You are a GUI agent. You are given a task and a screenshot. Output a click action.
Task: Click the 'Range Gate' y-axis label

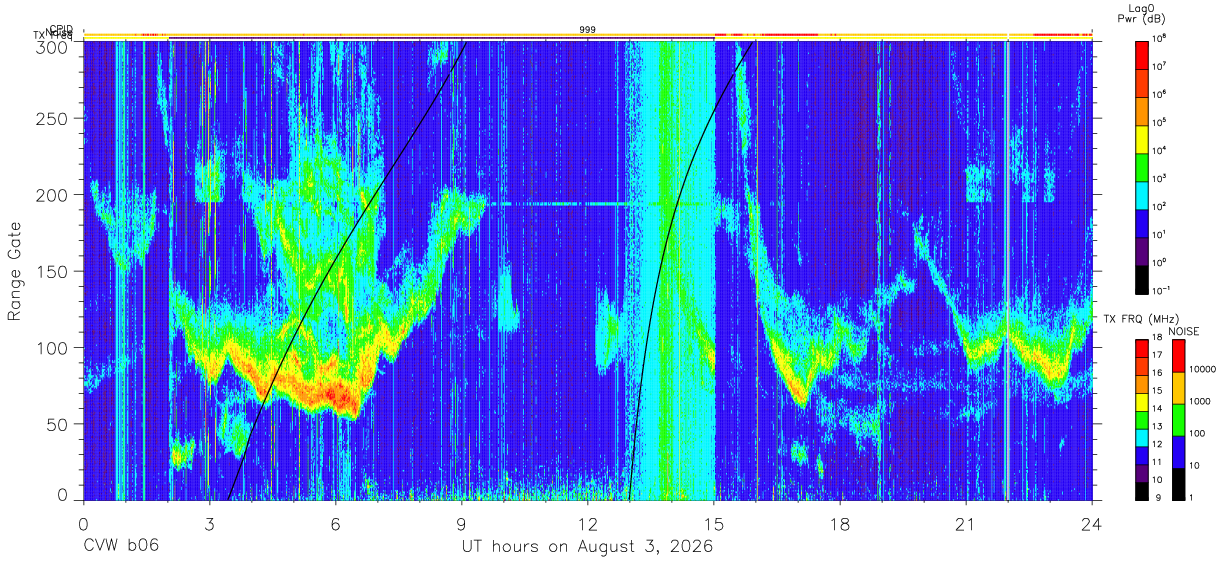(15, 269)
